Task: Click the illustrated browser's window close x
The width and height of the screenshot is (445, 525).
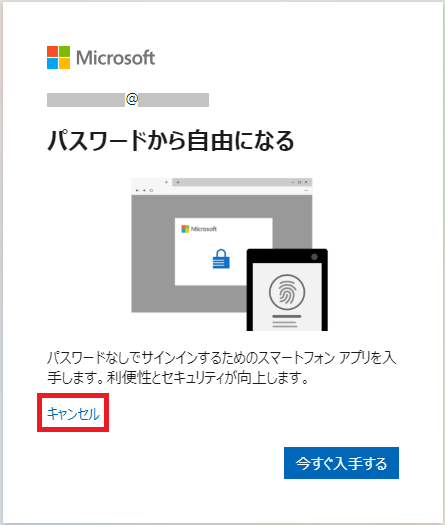Action: click(x=306, y=182)
